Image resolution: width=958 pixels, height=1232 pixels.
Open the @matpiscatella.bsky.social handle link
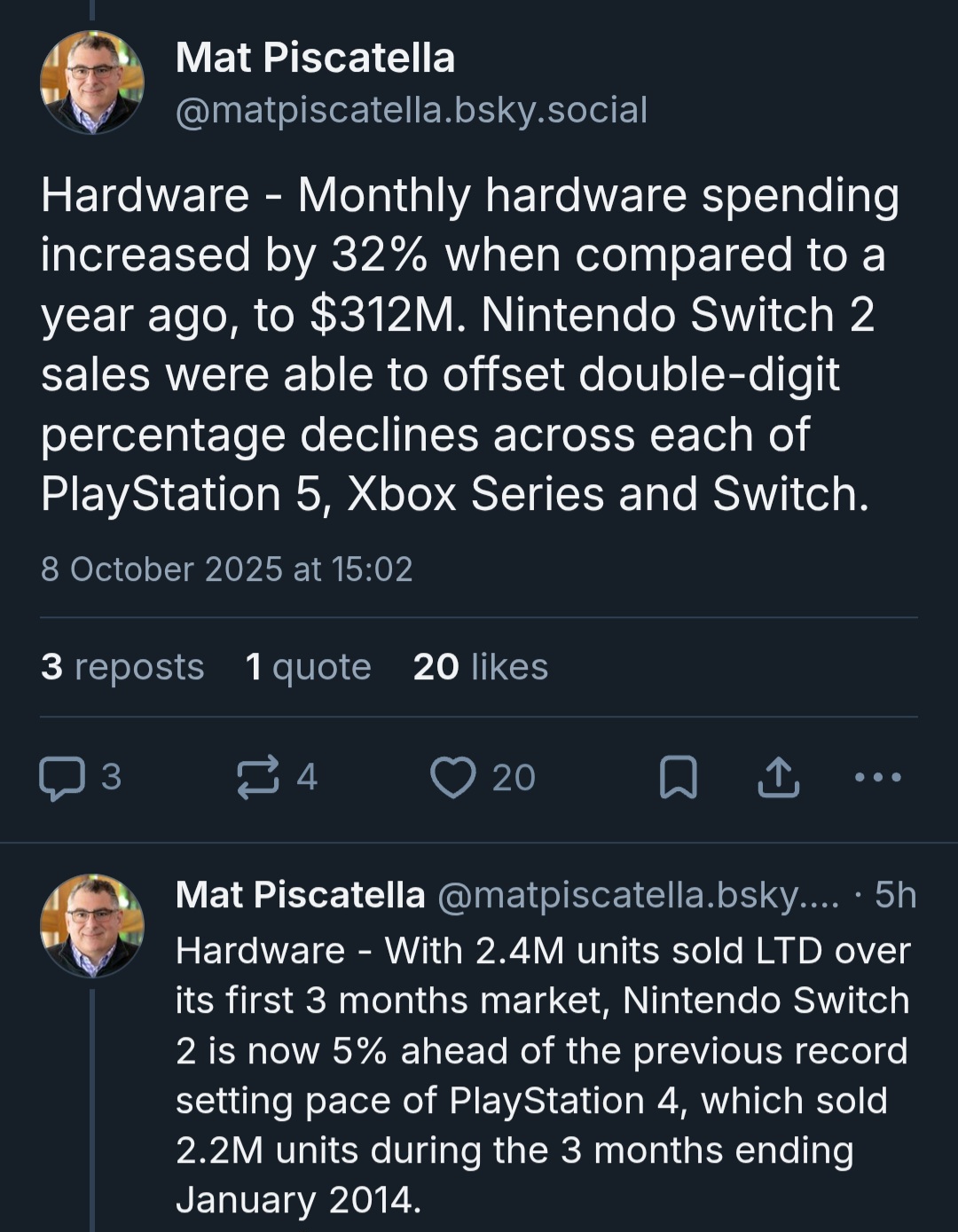point(412,110)
